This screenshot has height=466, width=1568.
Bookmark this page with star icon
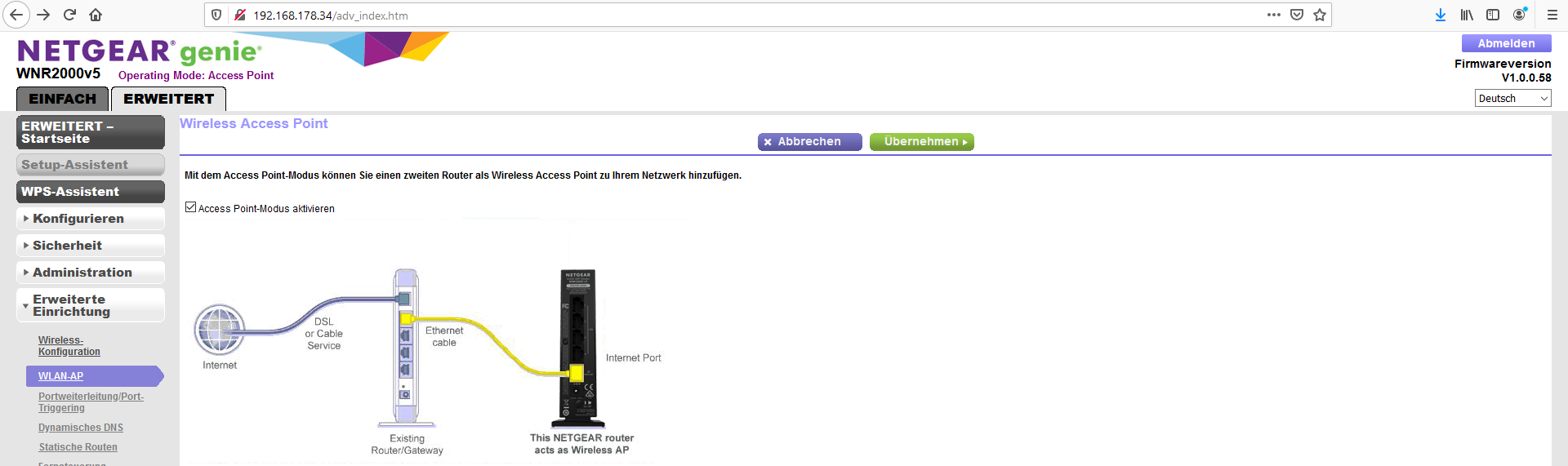pyautogui.click(x=1320, y=15)
